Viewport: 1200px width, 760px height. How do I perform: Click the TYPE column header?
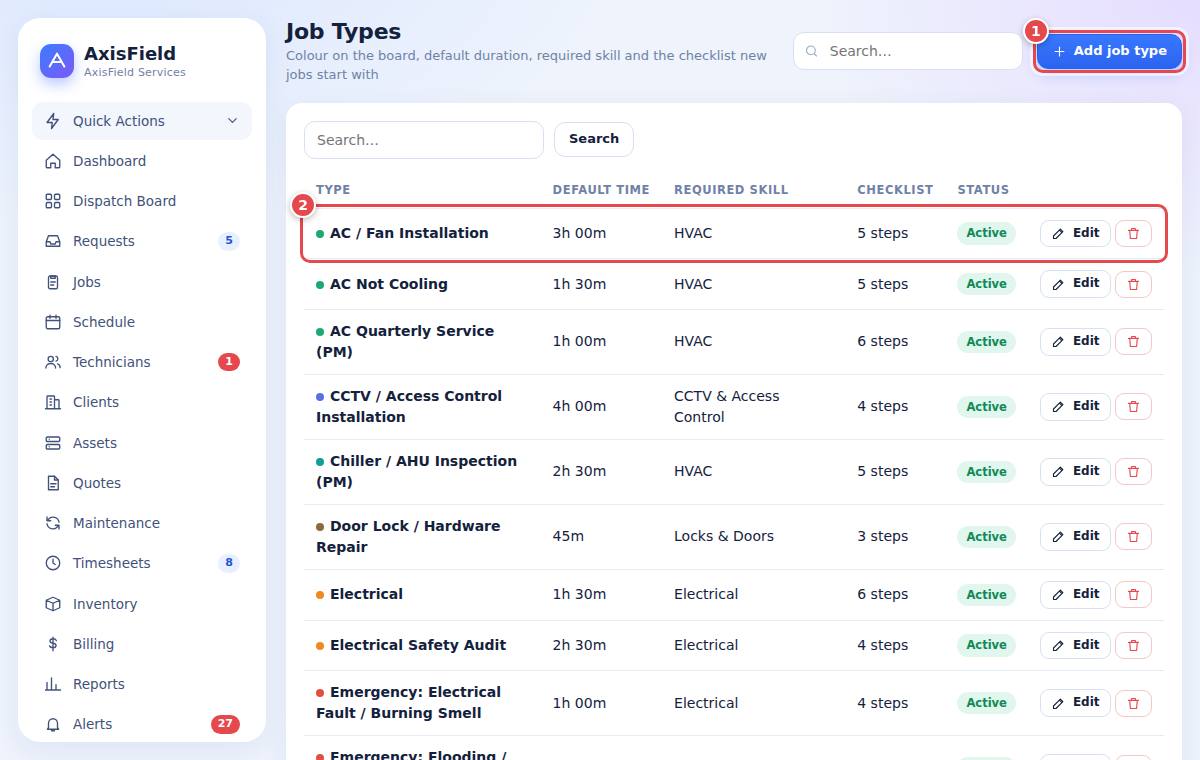[x=333, y=189]
